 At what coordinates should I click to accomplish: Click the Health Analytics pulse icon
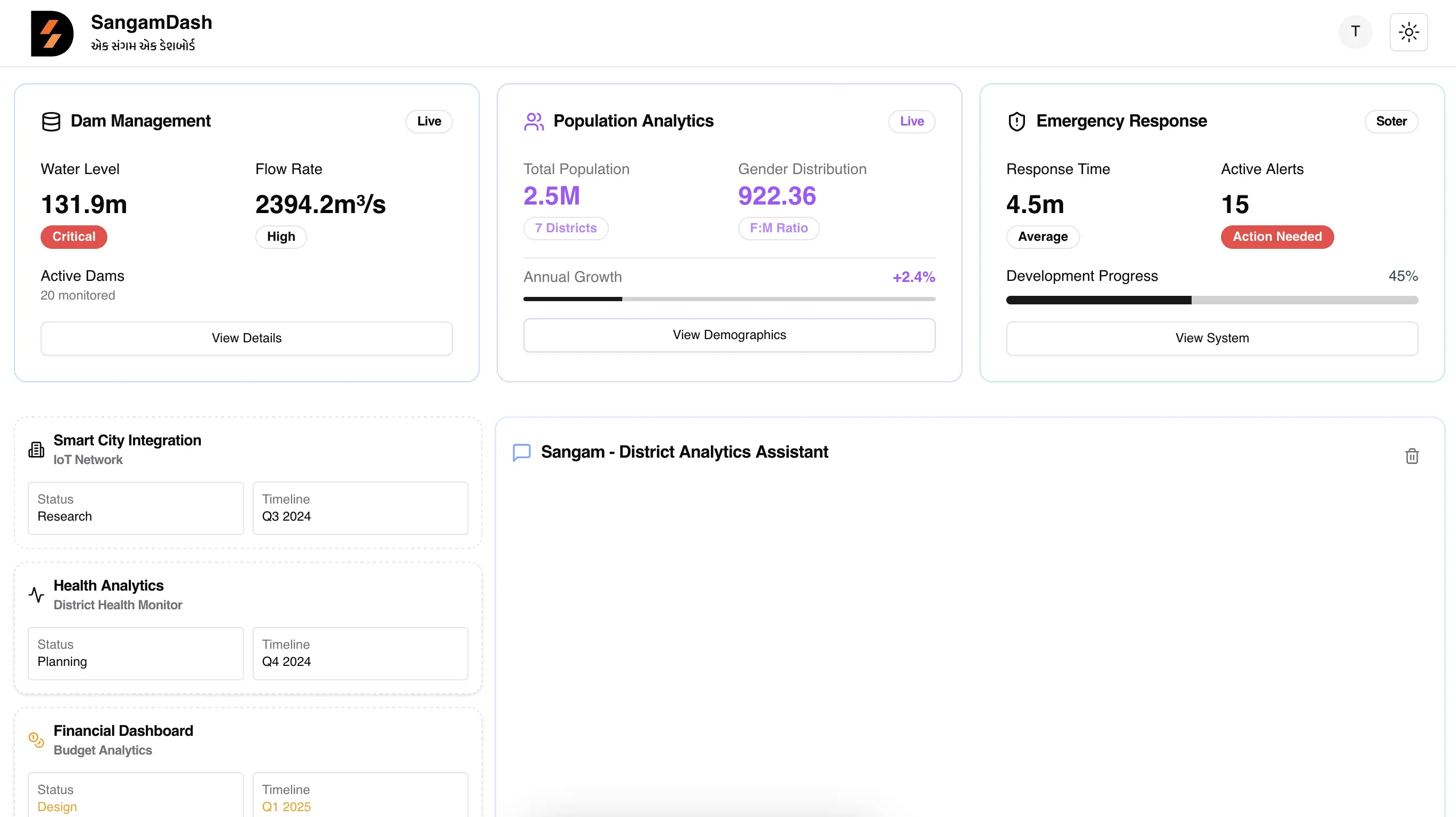click(36, 595)
